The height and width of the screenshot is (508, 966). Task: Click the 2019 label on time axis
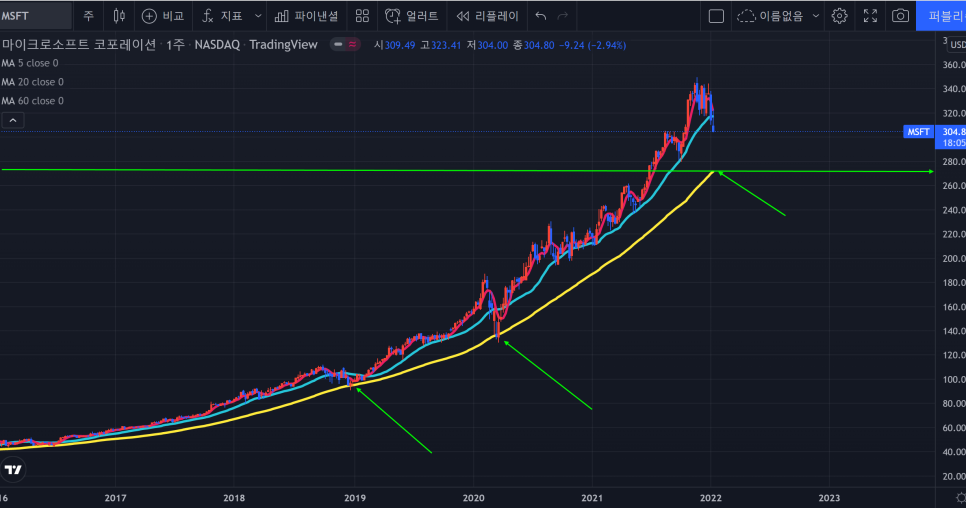(354, 498)
